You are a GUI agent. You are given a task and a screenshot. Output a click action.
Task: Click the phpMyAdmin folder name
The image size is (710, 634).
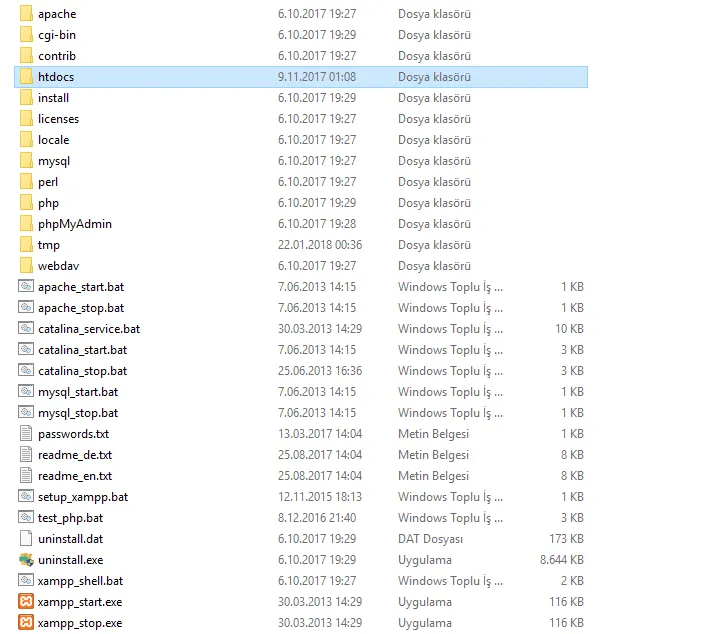point(75,224)
